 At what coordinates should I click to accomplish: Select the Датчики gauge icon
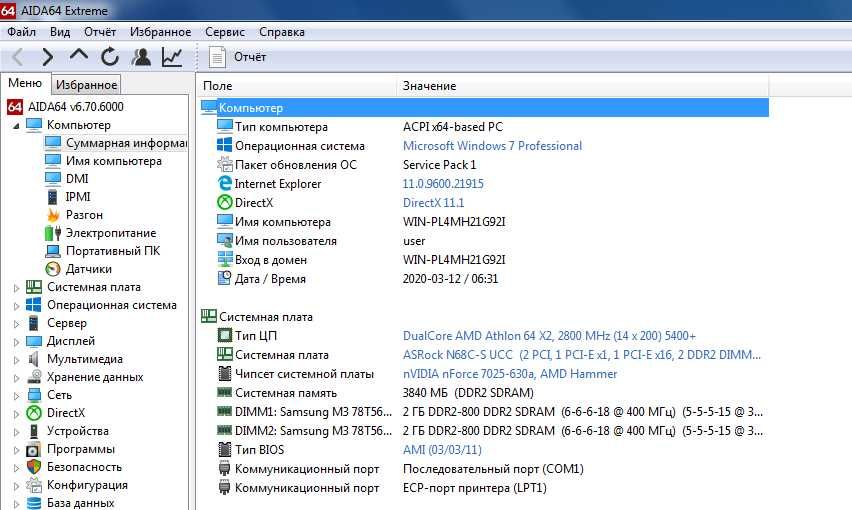[x=53, y=269]
